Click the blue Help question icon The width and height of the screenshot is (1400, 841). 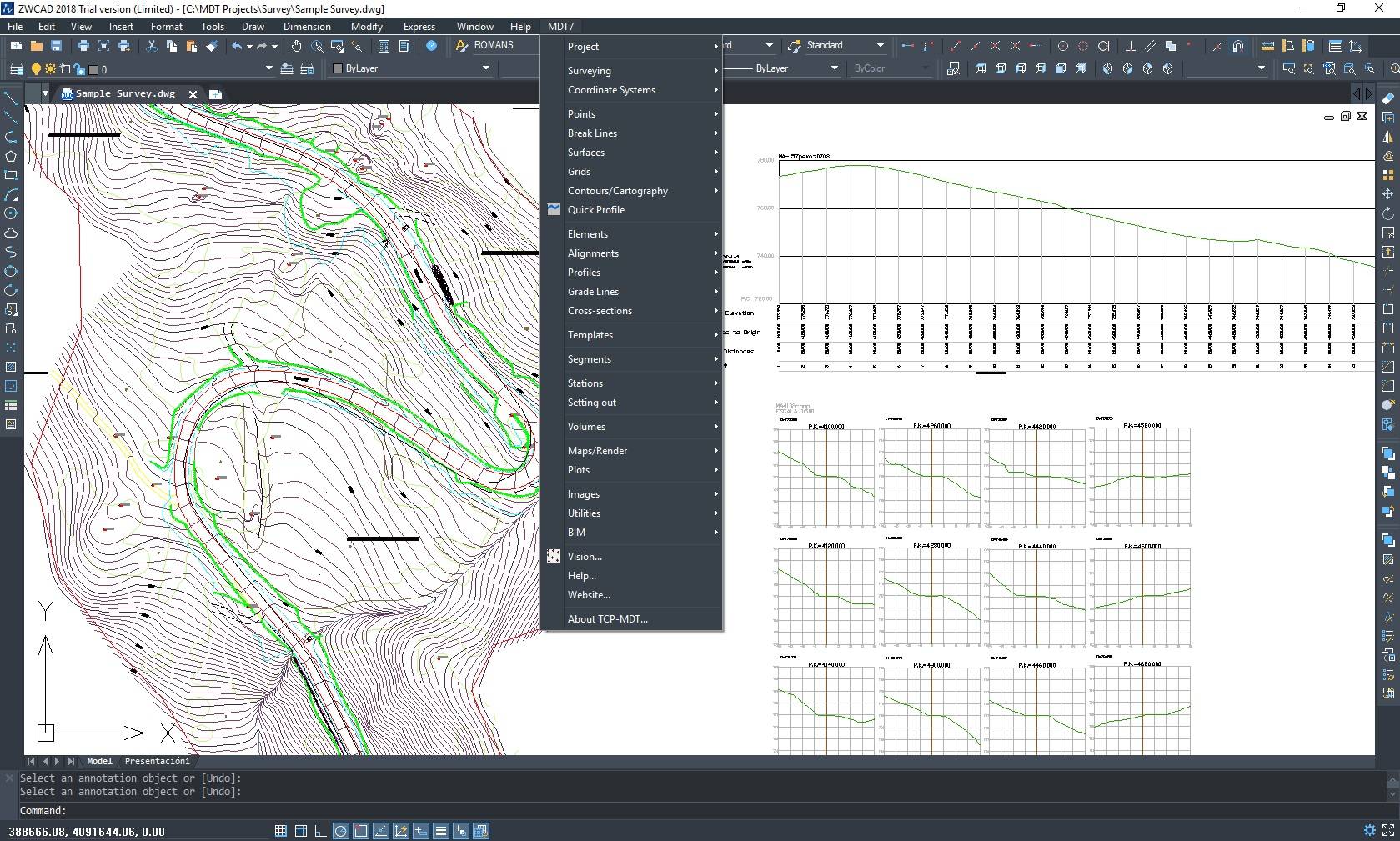point(431,46)
